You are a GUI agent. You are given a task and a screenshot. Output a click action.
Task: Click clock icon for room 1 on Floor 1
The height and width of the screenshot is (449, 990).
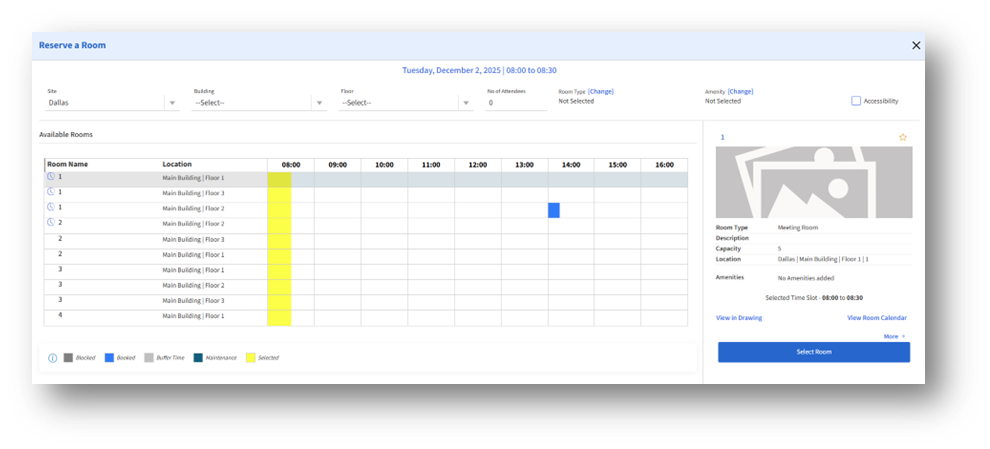(51, 177)
